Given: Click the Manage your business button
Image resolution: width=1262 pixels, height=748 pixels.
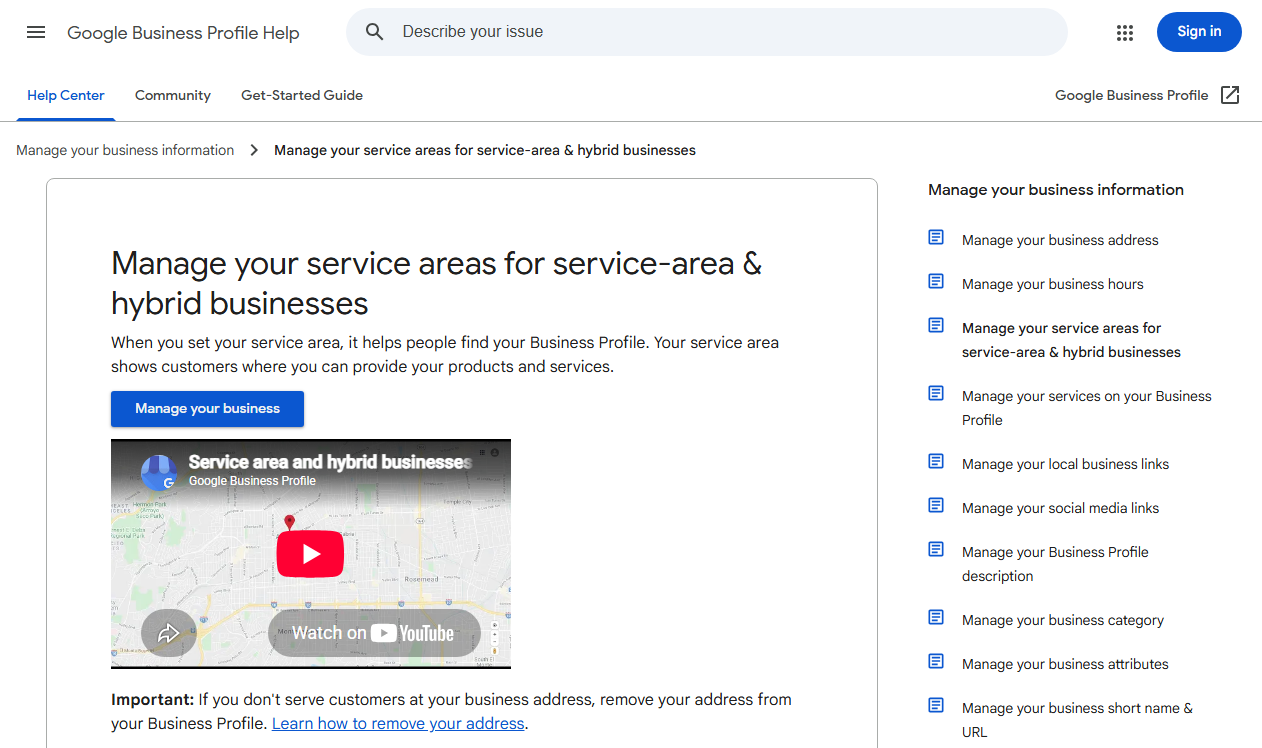Looking at the screenshot, I should (207, 409).
